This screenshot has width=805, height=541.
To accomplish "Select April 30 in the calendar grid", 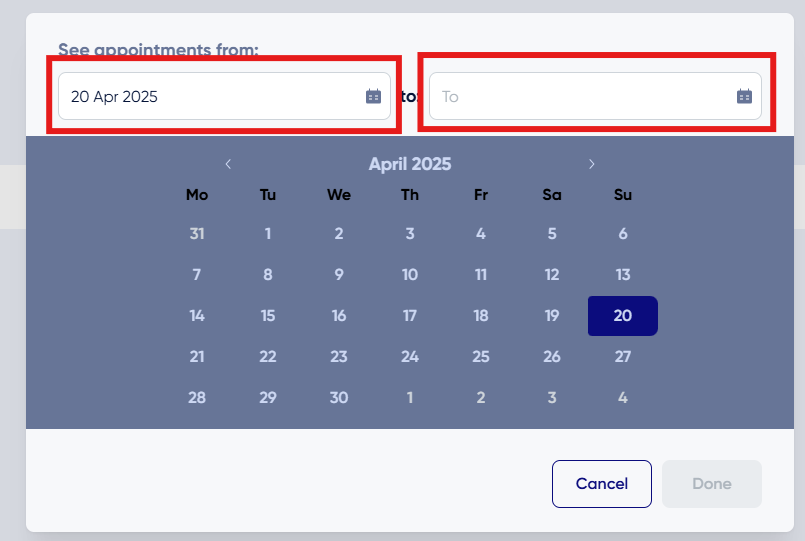I will click(x=339, y=398).
